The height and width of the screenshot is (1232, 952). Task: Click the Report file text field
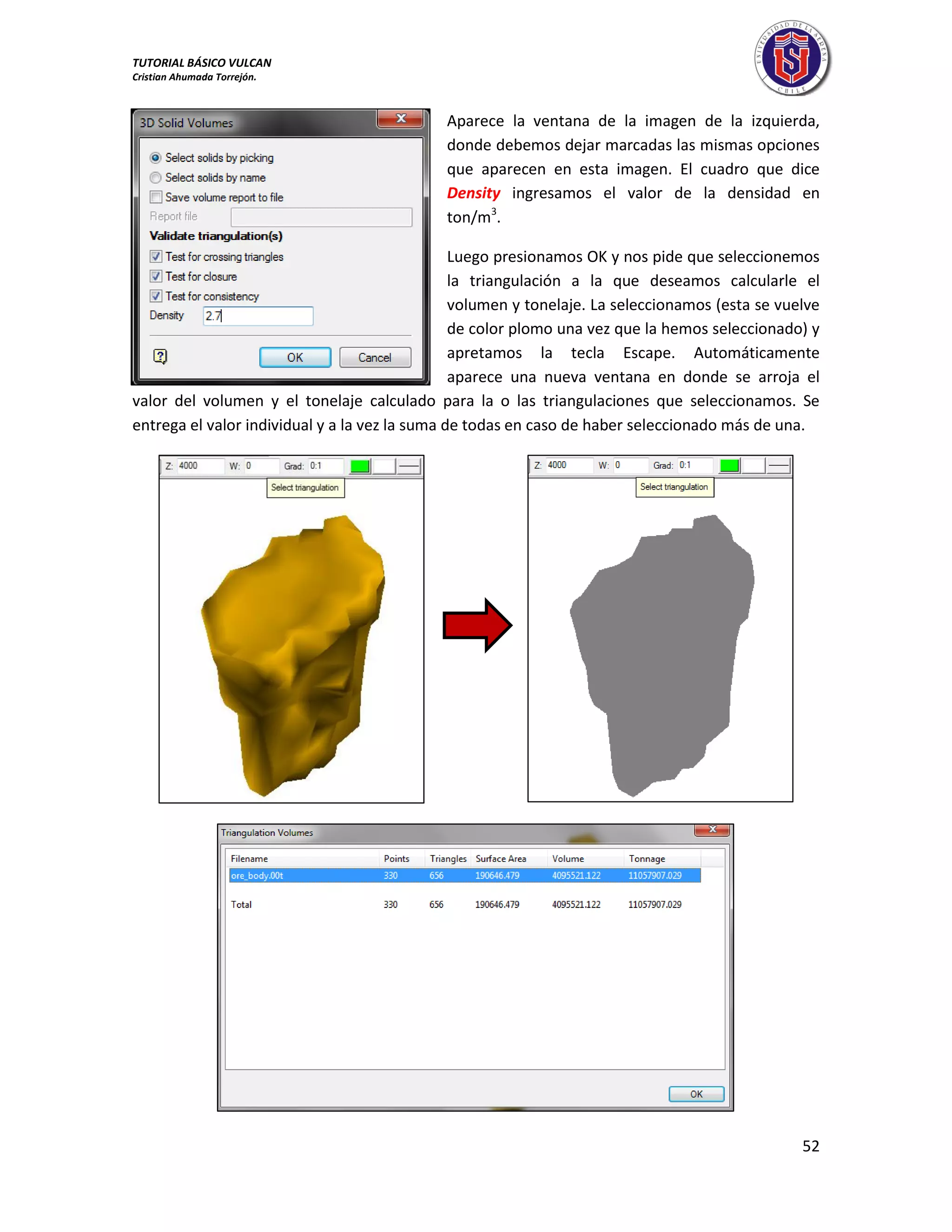[x=321, y=217]
